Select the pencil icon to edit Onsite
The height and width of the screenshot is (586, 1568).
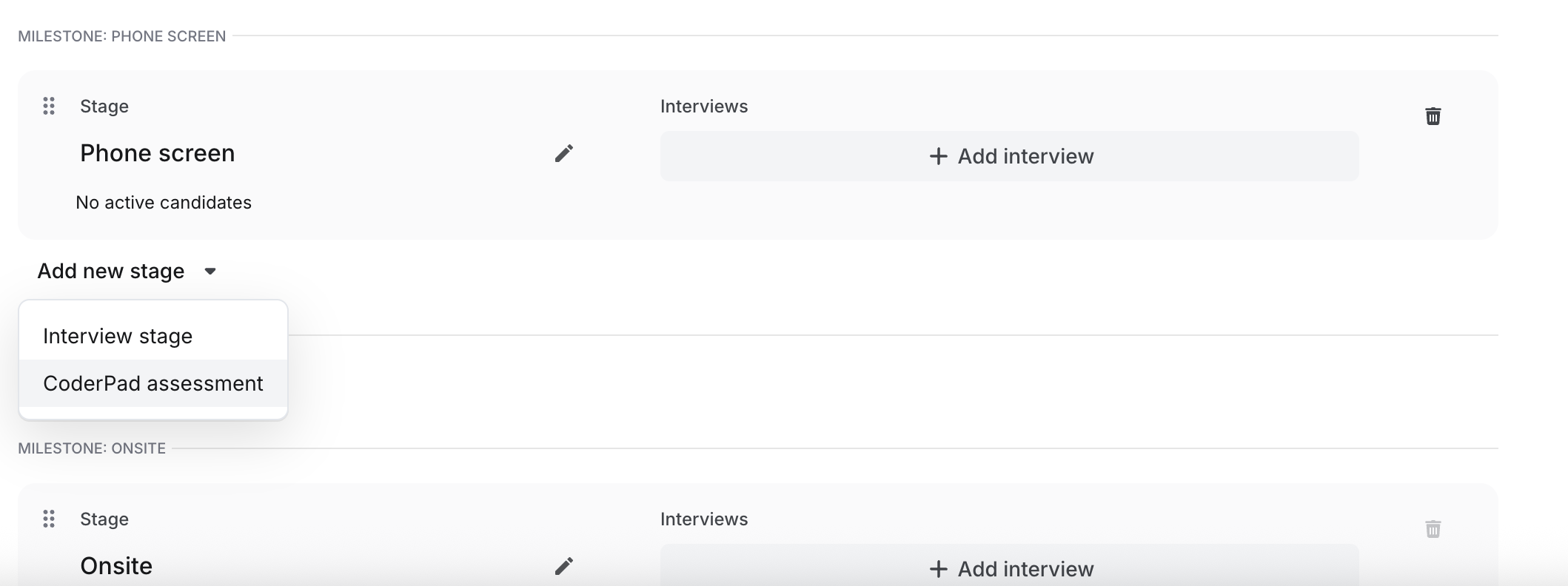tap(565, 565)
